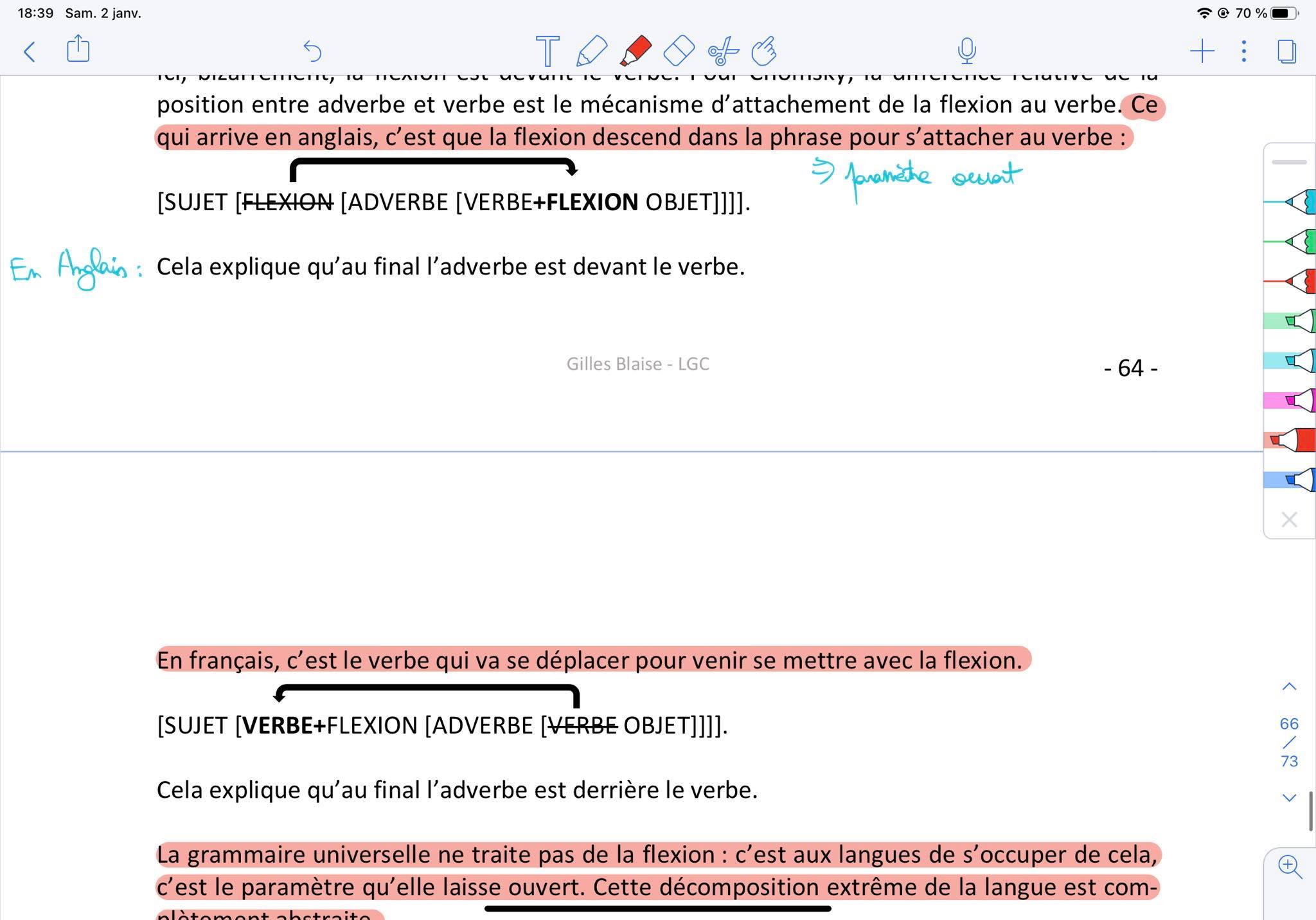The width and height of the screenshot is (1316, 920).
Task: Tap the bold "+FLEXION" in English formula
Action: [585, 203]
